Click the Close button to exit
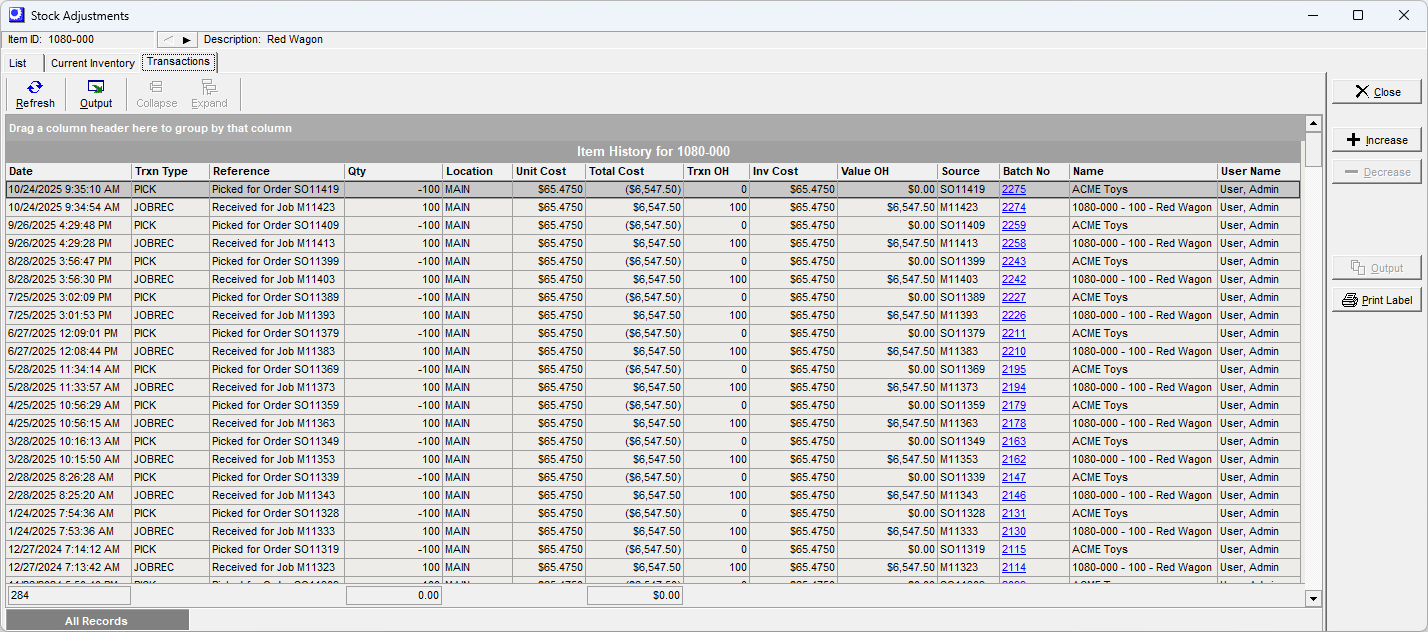Viewport: 1428px width, 632px height. tap(1377, 91)
